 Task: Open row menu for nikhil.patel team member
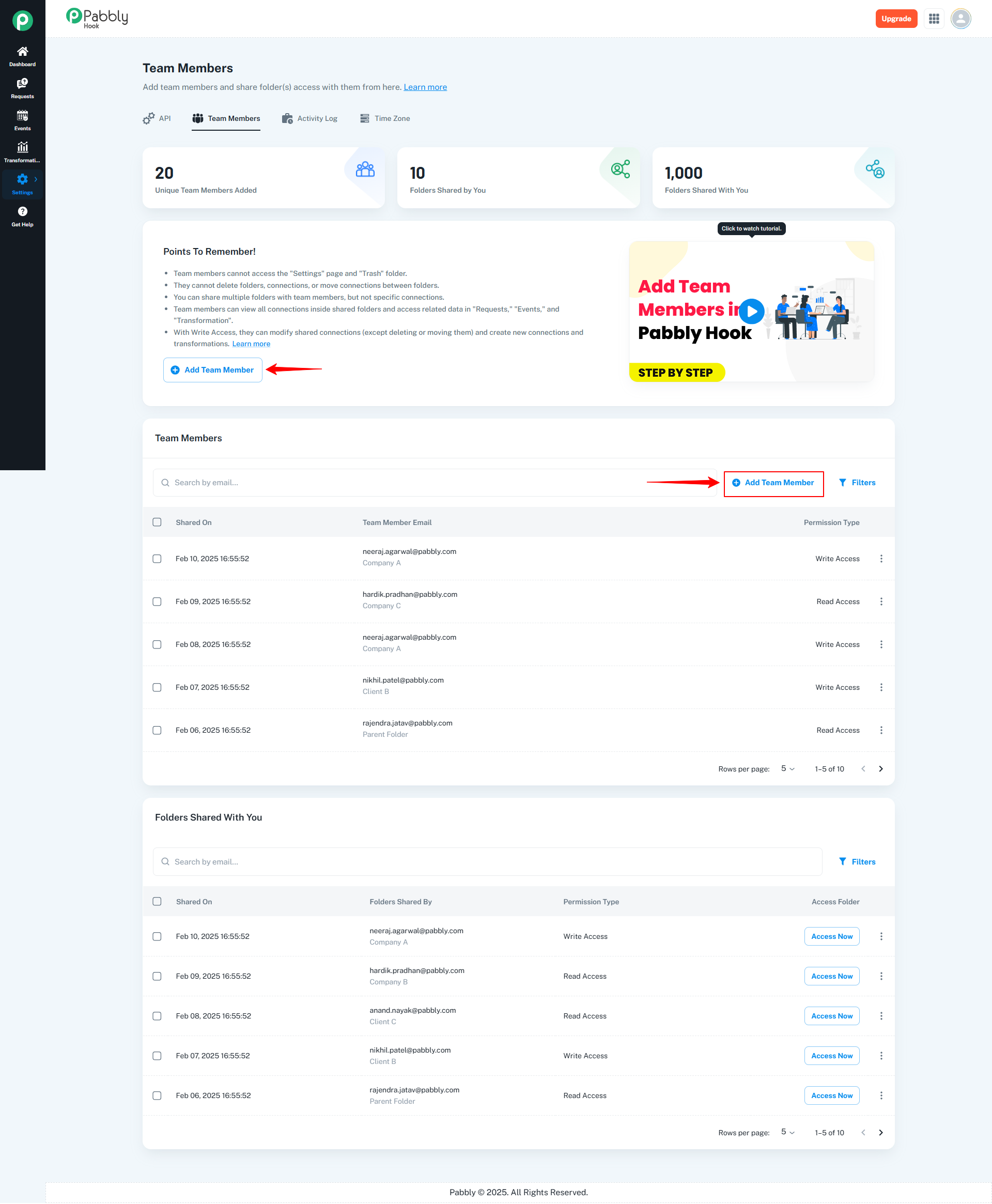[x=881, y=687]
